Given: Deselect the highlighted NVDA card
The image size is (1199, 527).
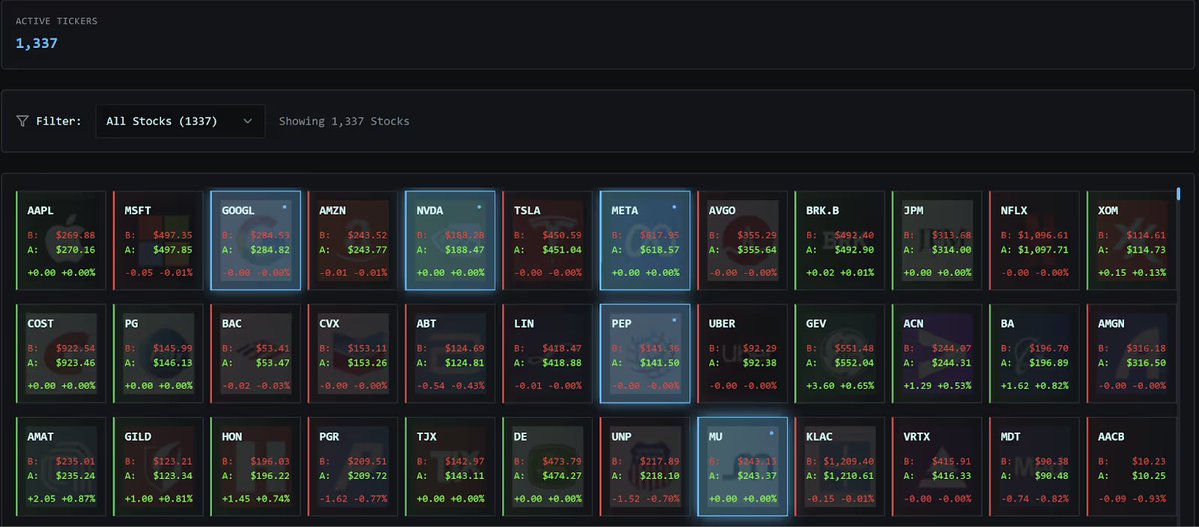Looking at the screenshot, I should [451, 241].
